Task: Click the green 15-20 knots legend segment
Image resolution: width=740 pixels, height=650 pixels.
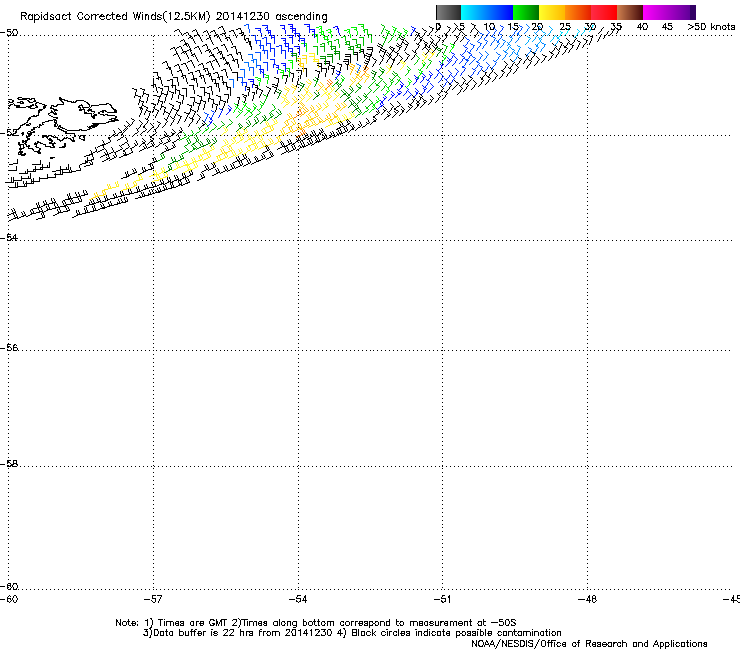Action: (526, 12)
